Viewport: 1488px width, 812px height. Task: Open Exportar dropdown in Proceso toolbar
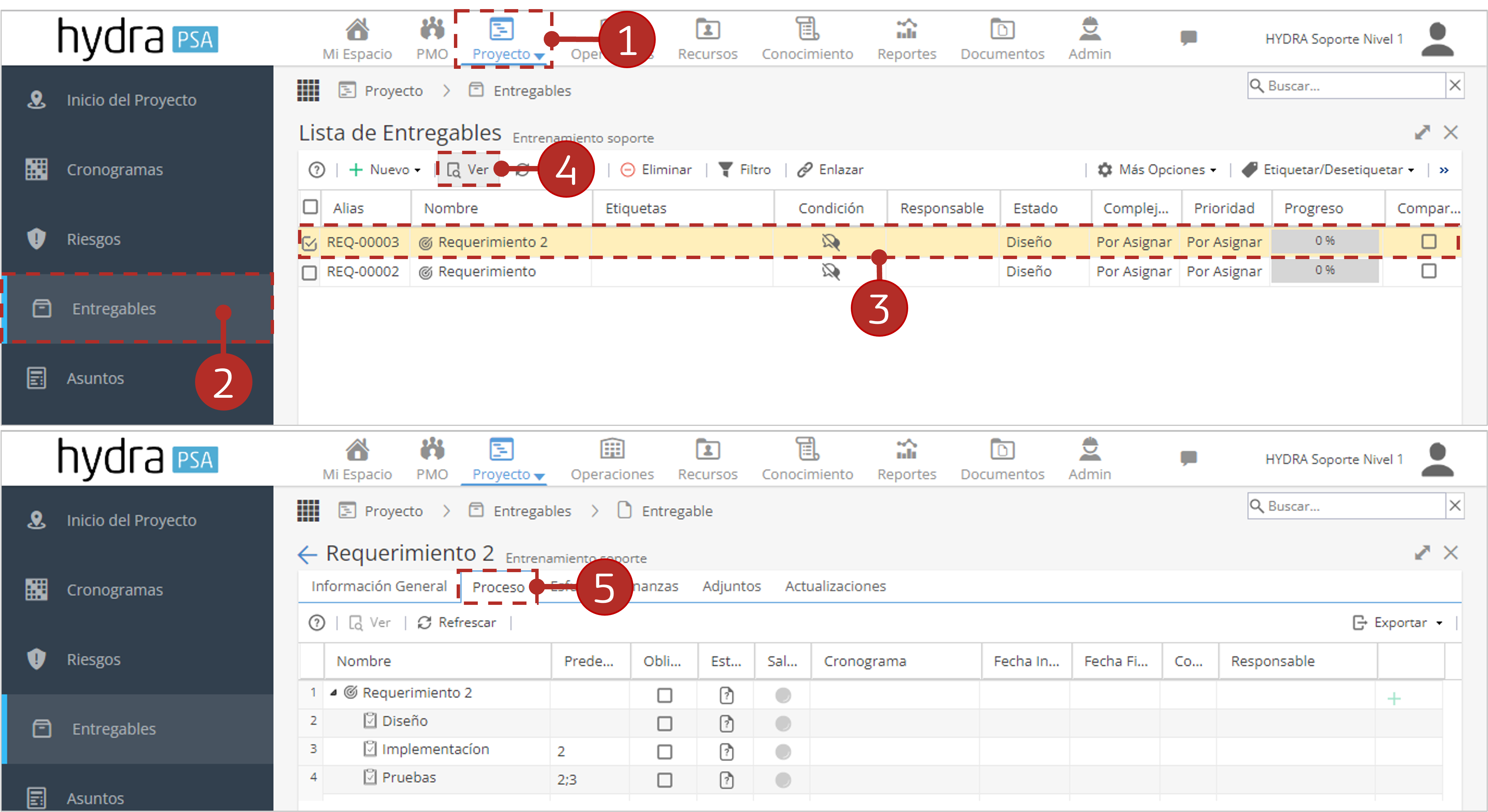tap(1397, 622)
